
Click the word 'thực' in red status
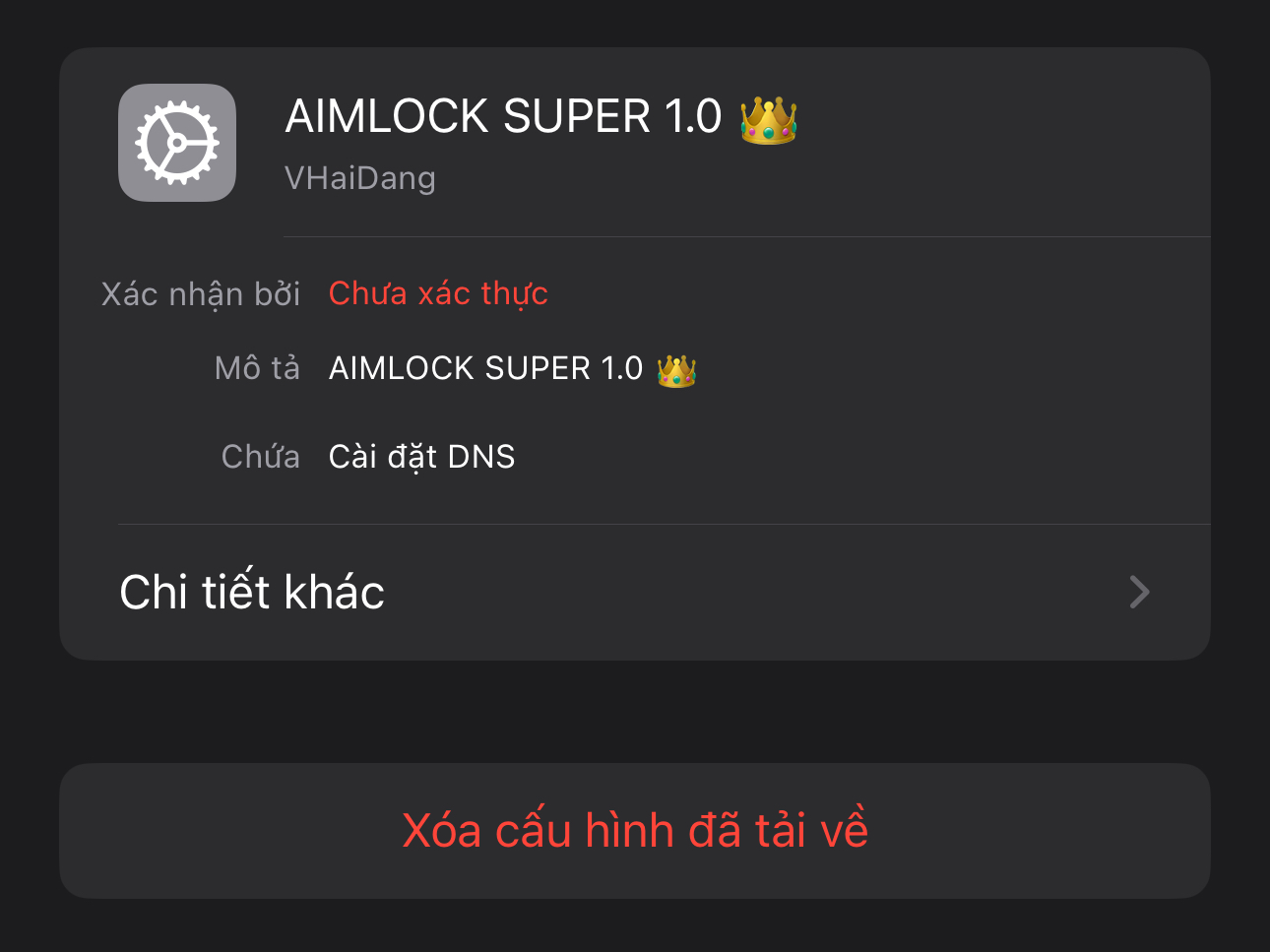point(515,293)
